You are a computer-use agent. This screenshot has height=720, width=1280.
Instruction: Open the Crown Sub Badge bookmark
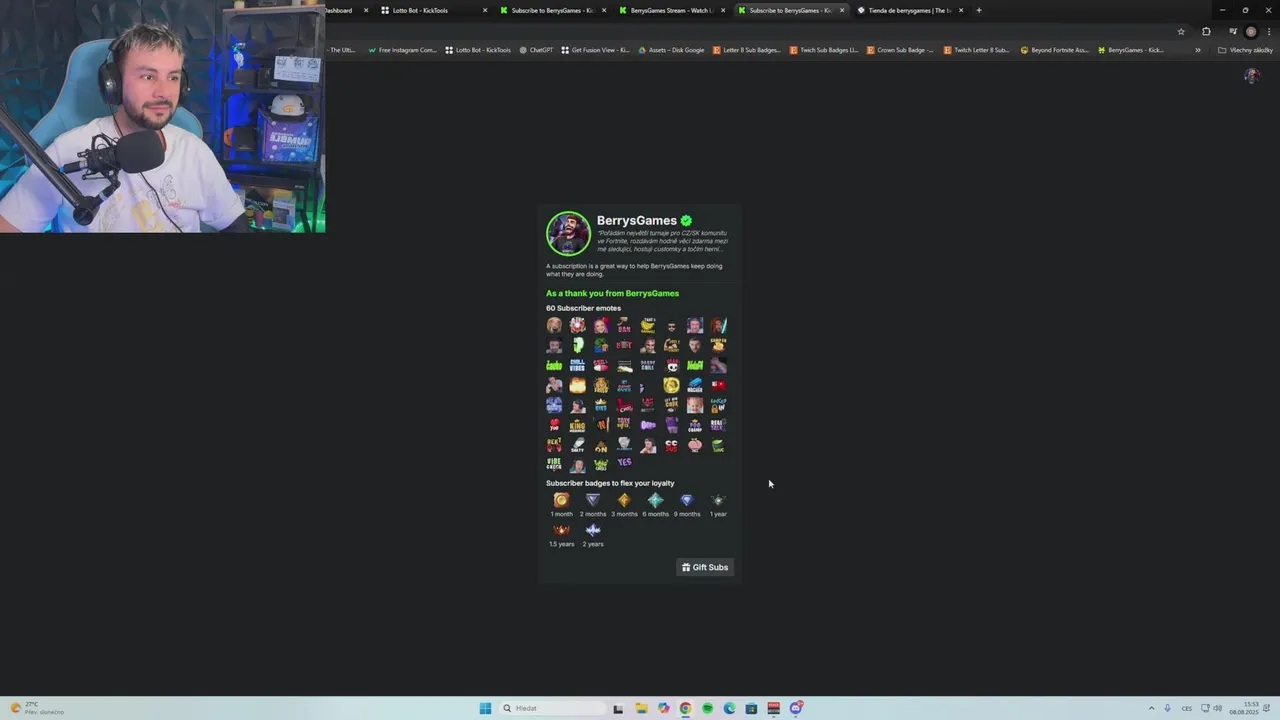900,50
